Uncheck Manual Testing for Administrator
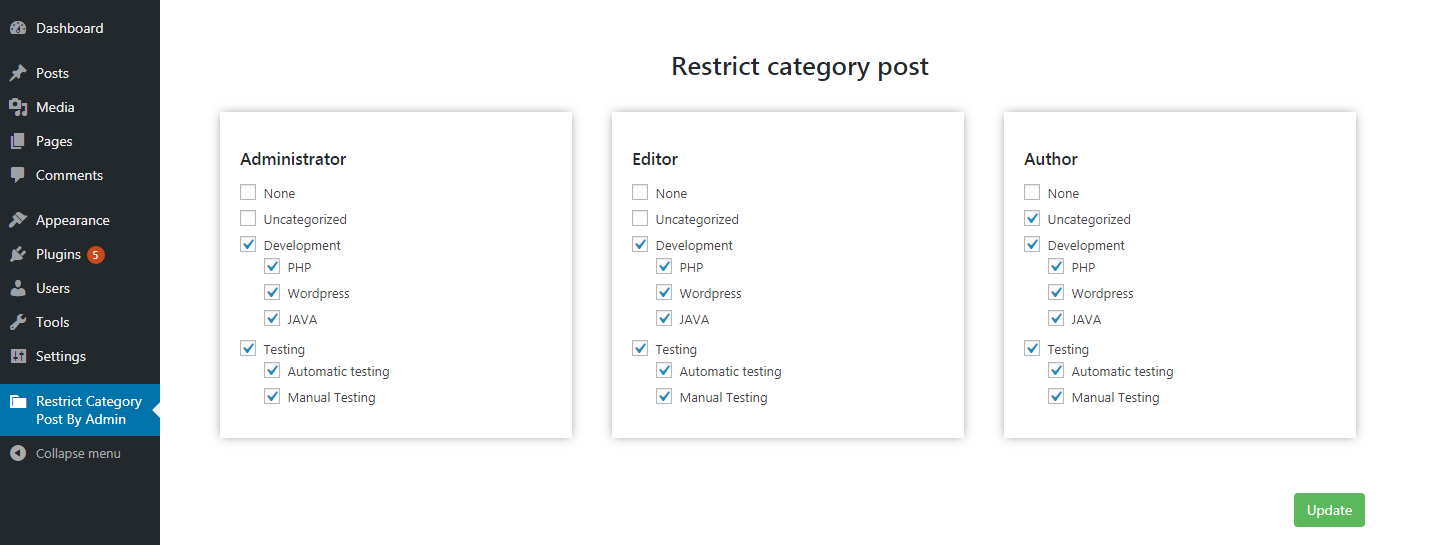 click(x=272, y=396)
